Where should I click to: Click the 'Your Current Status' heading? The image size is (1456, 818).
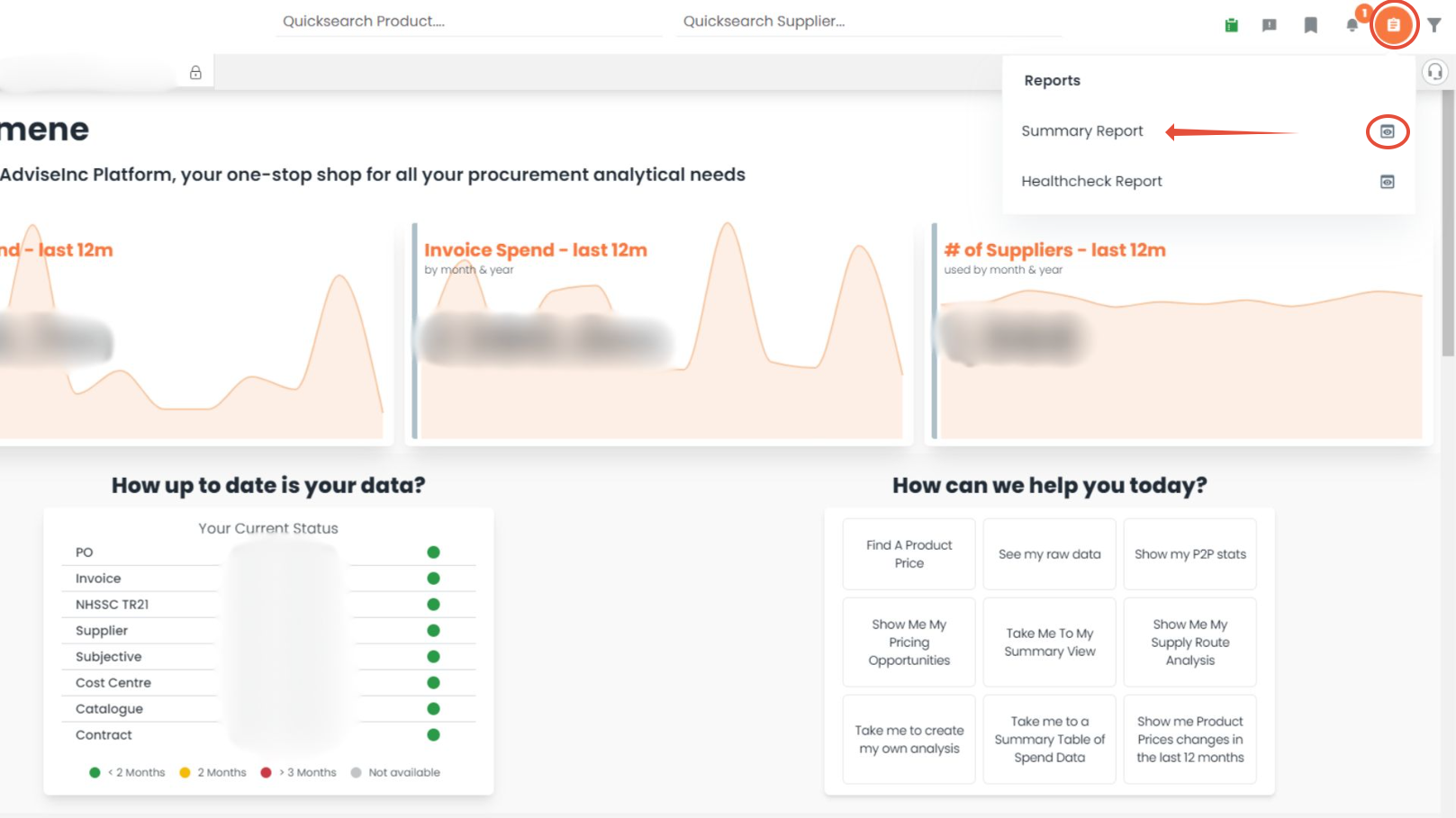click(268, 528)
